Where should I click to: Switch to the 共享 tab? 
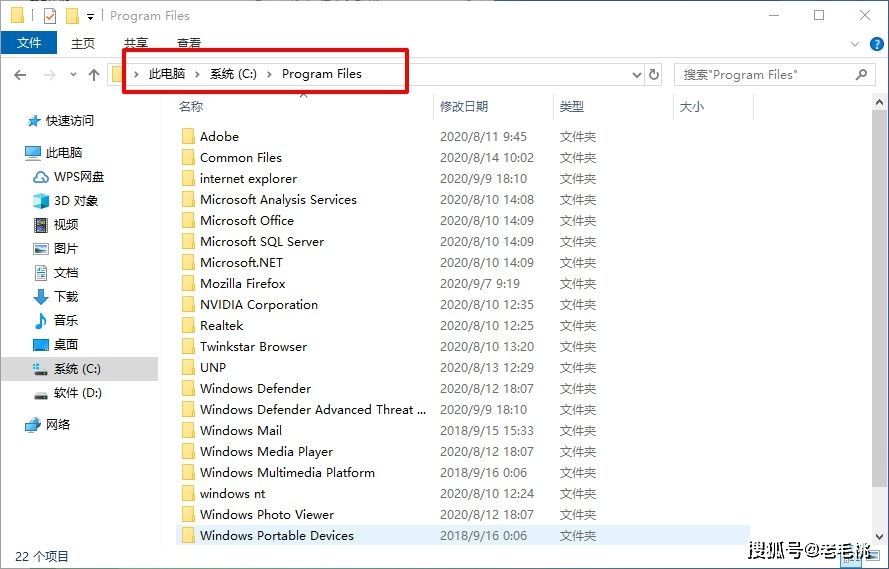[x=136, y=43]
